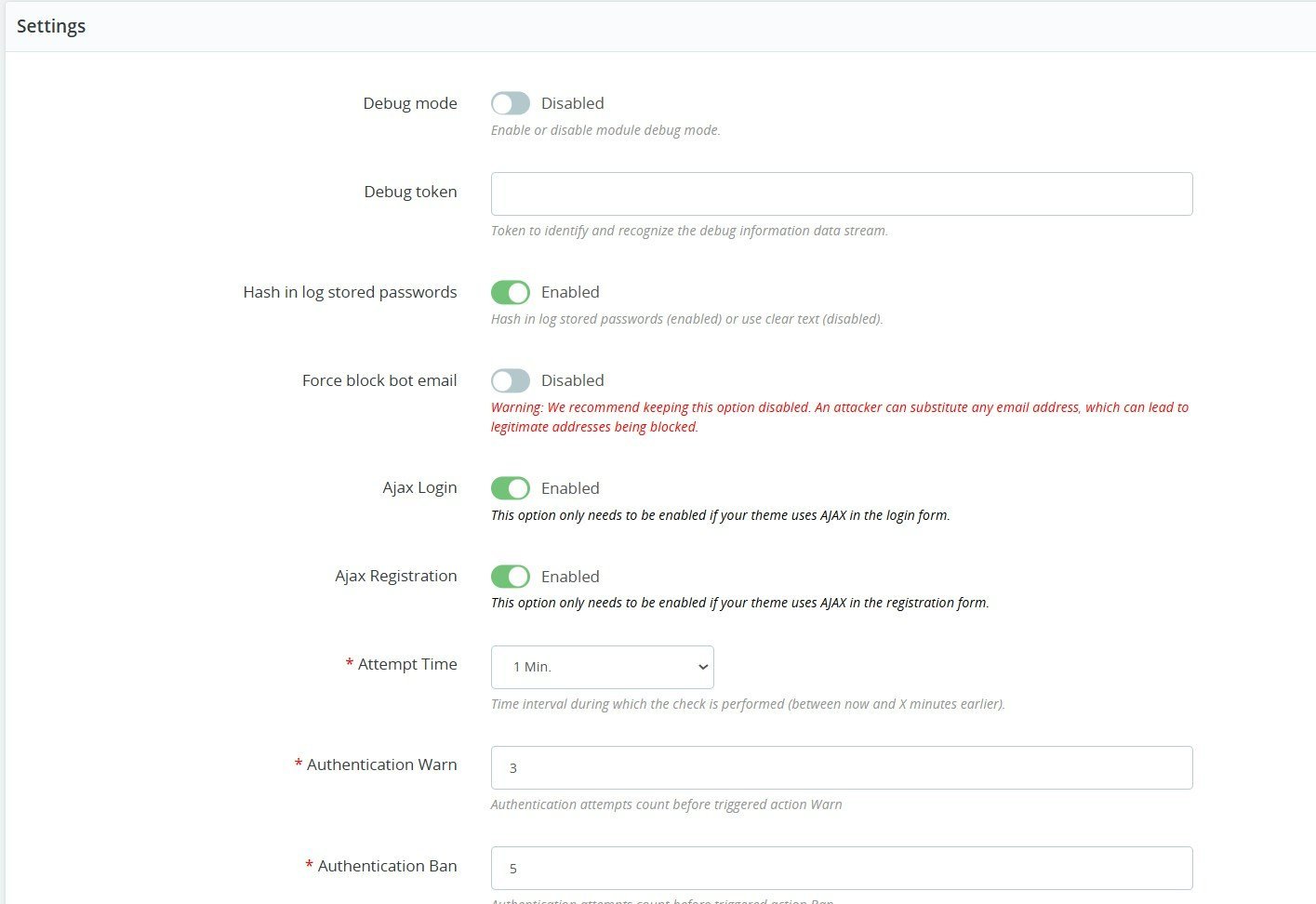Image resolution: width=1316 pixels, height=904 pixels.
Task: Click the "Authentication Ban" field label
Action: coord(387,866)
